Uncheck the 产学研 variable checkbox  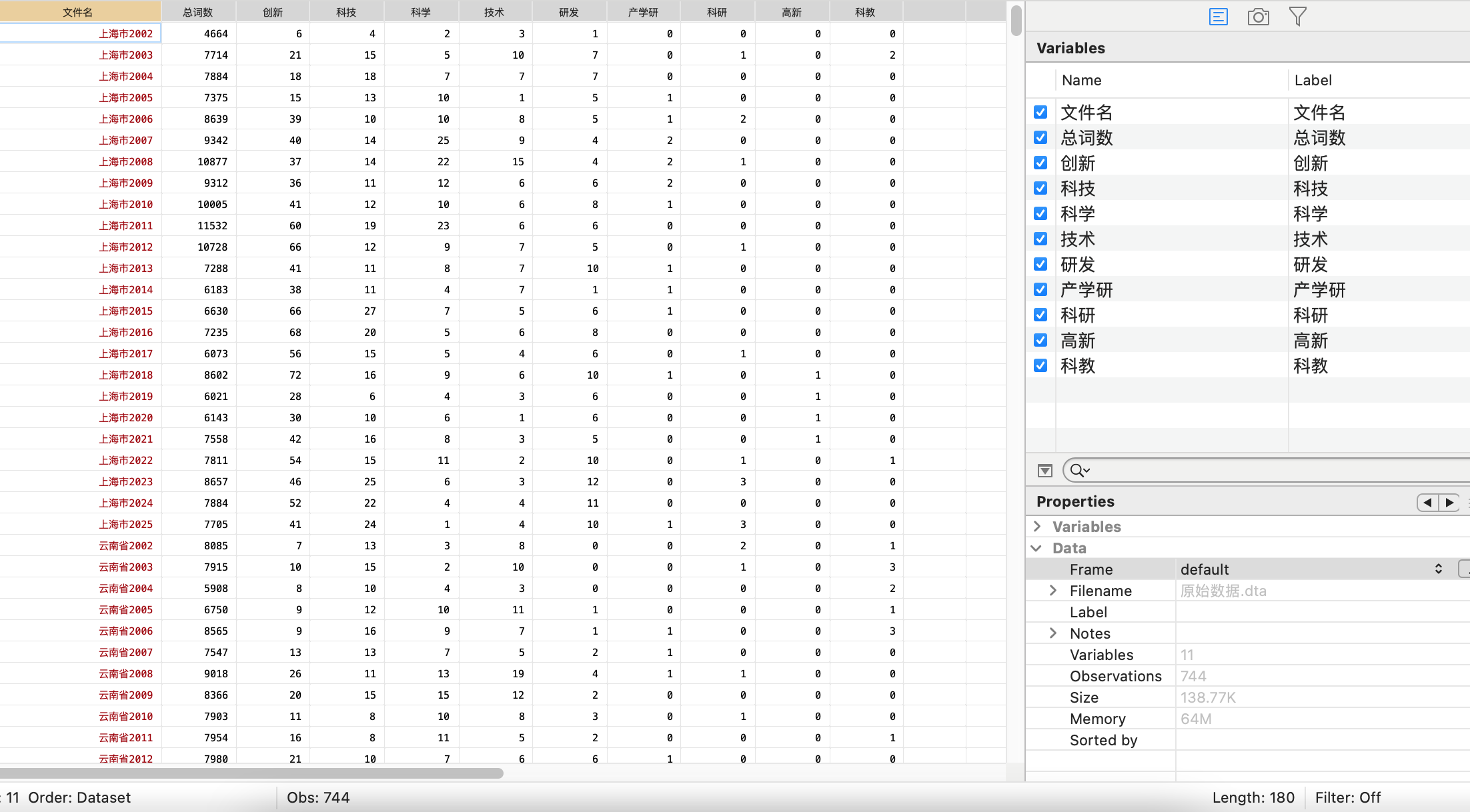point(1040,289)
